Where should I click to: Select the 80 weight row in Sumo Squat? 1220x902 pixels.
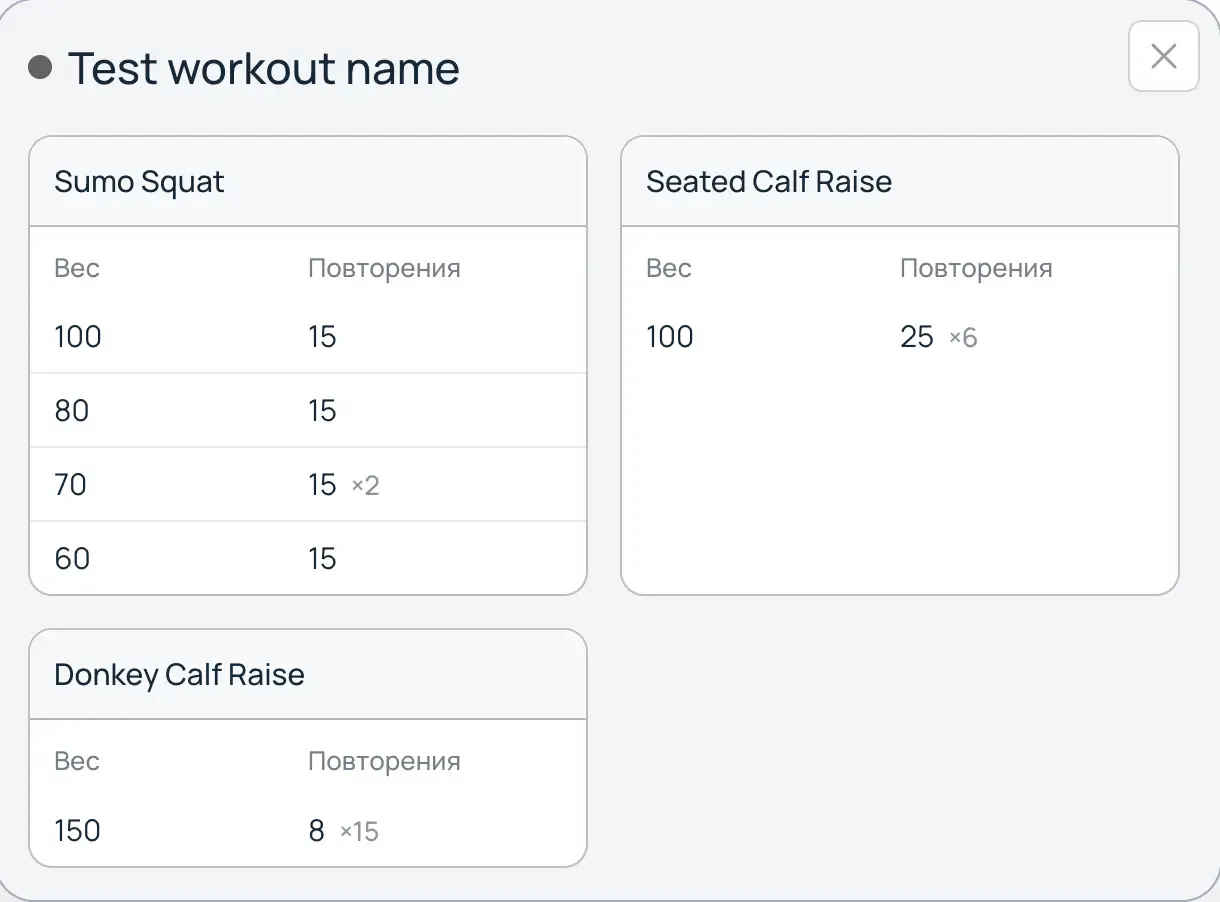point(71,411)
